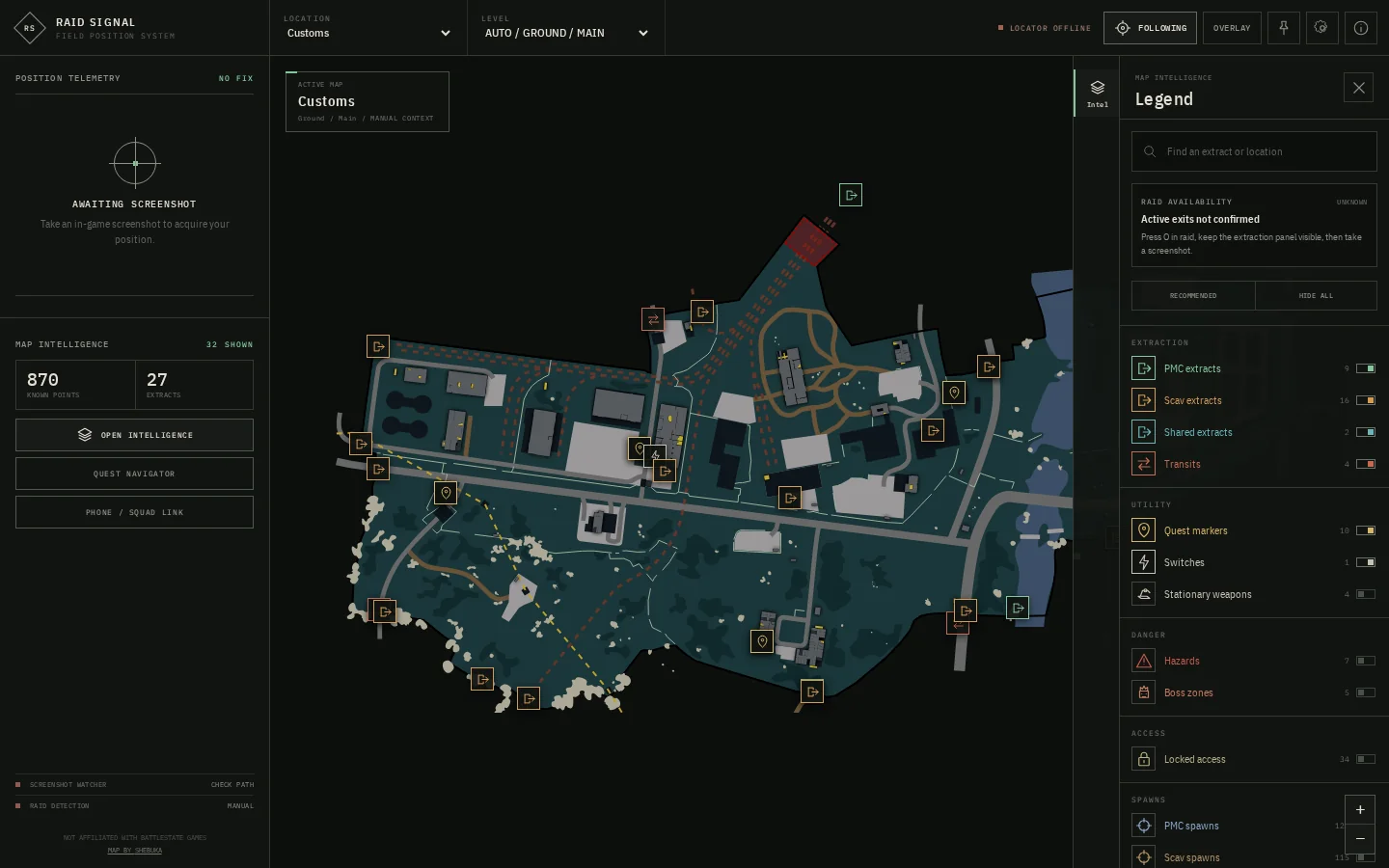Toggle the Switches layer switch
1389x868 pixels.
pos(1366,562)
